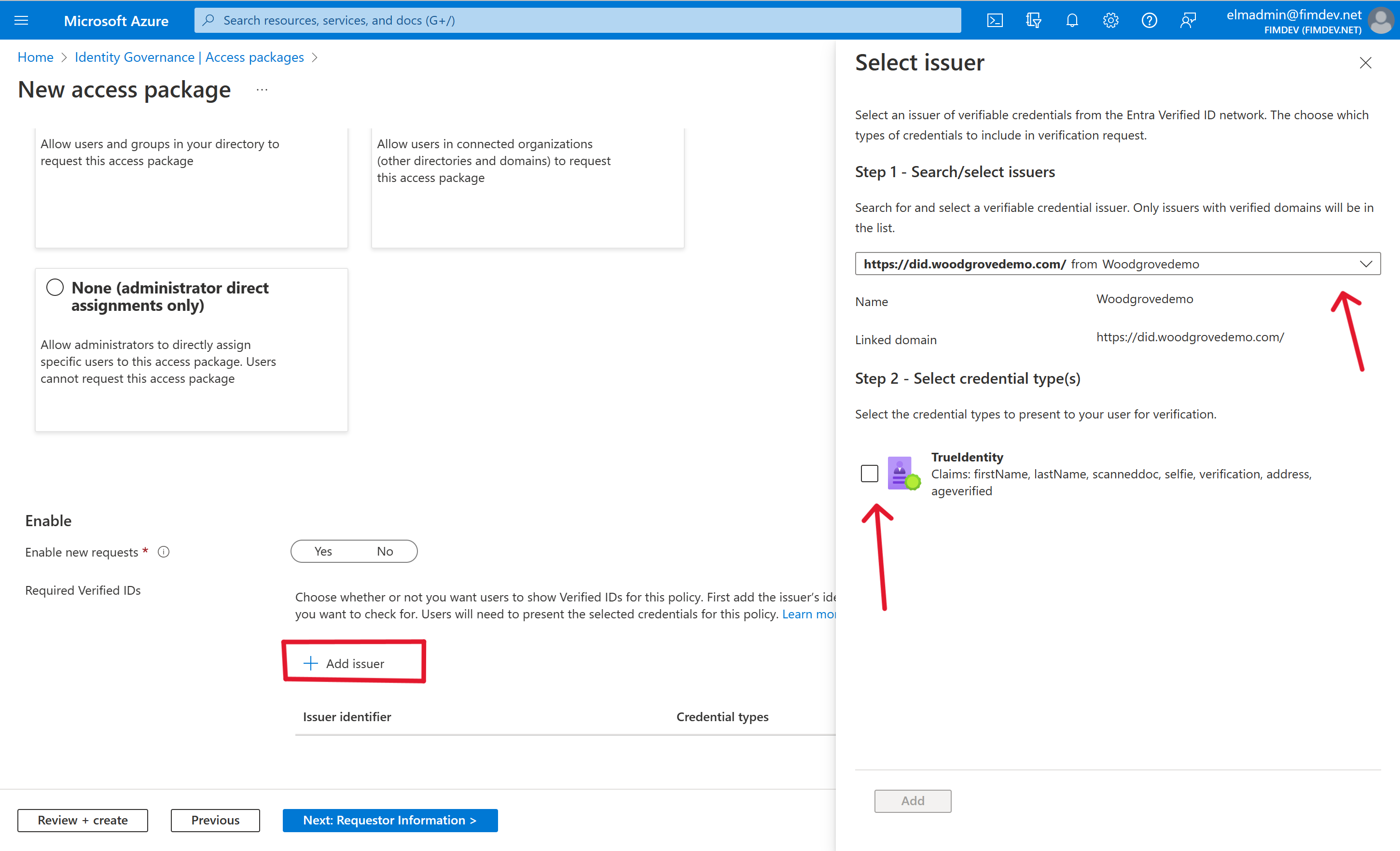Image resolution: width=1400 pixels, height=851 pixels.
Task: Check the TrueIdentity credential type checkbox
Action: 869,473
